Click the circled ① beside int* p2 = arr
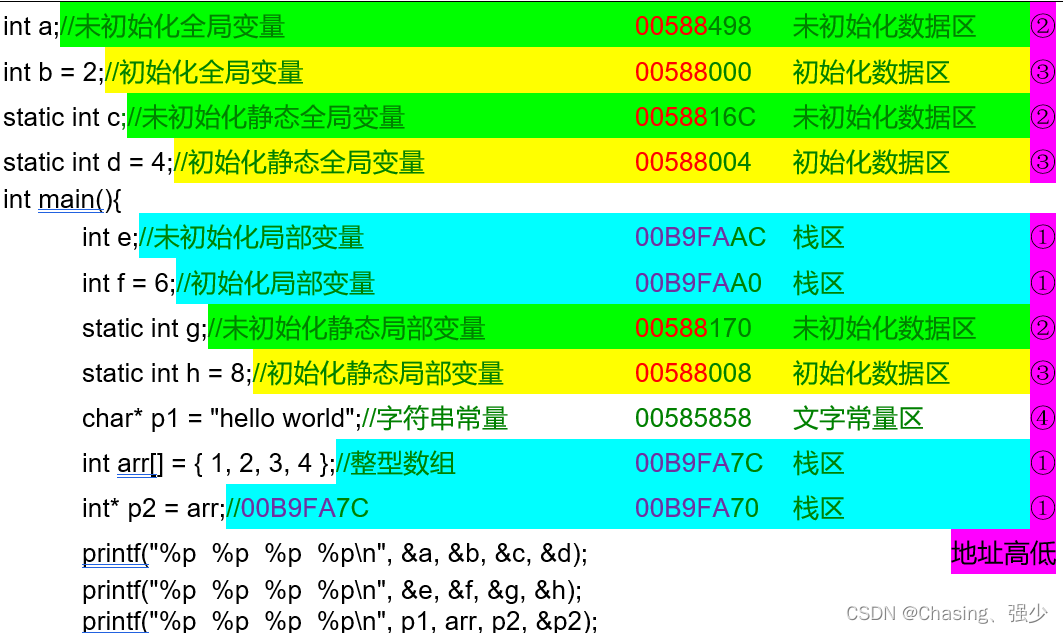 pyautogui.click(x=1044, y=508)
